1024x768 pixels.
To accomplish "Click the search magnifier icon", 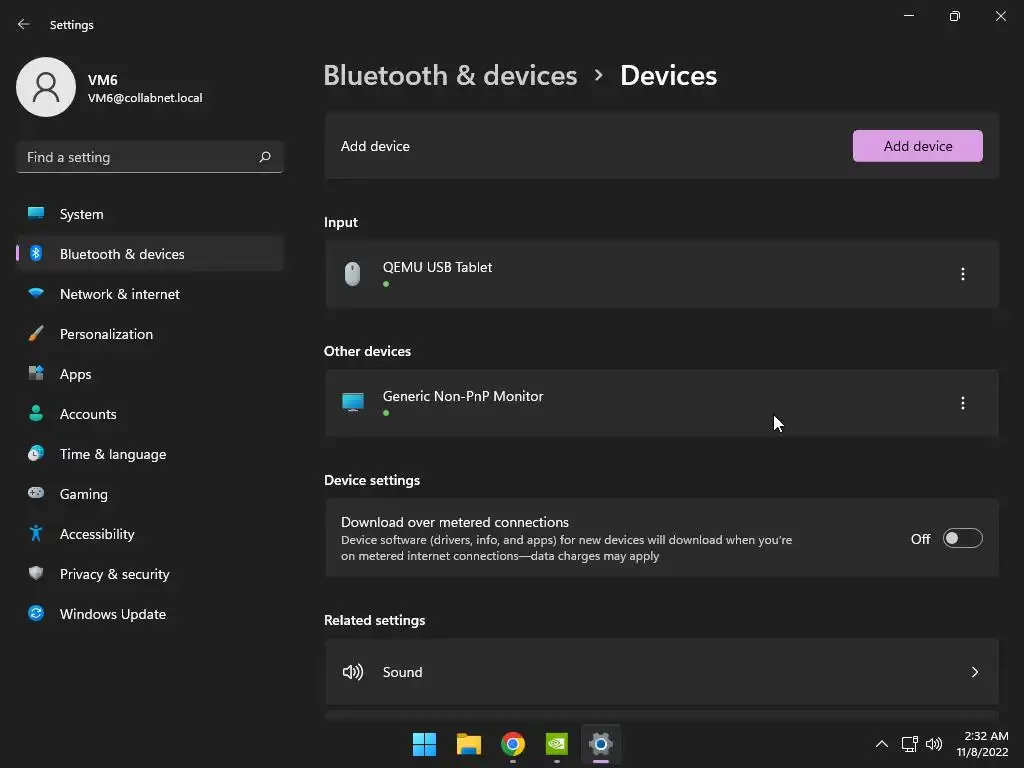I will pyautogui.click(x=265, y=157).
